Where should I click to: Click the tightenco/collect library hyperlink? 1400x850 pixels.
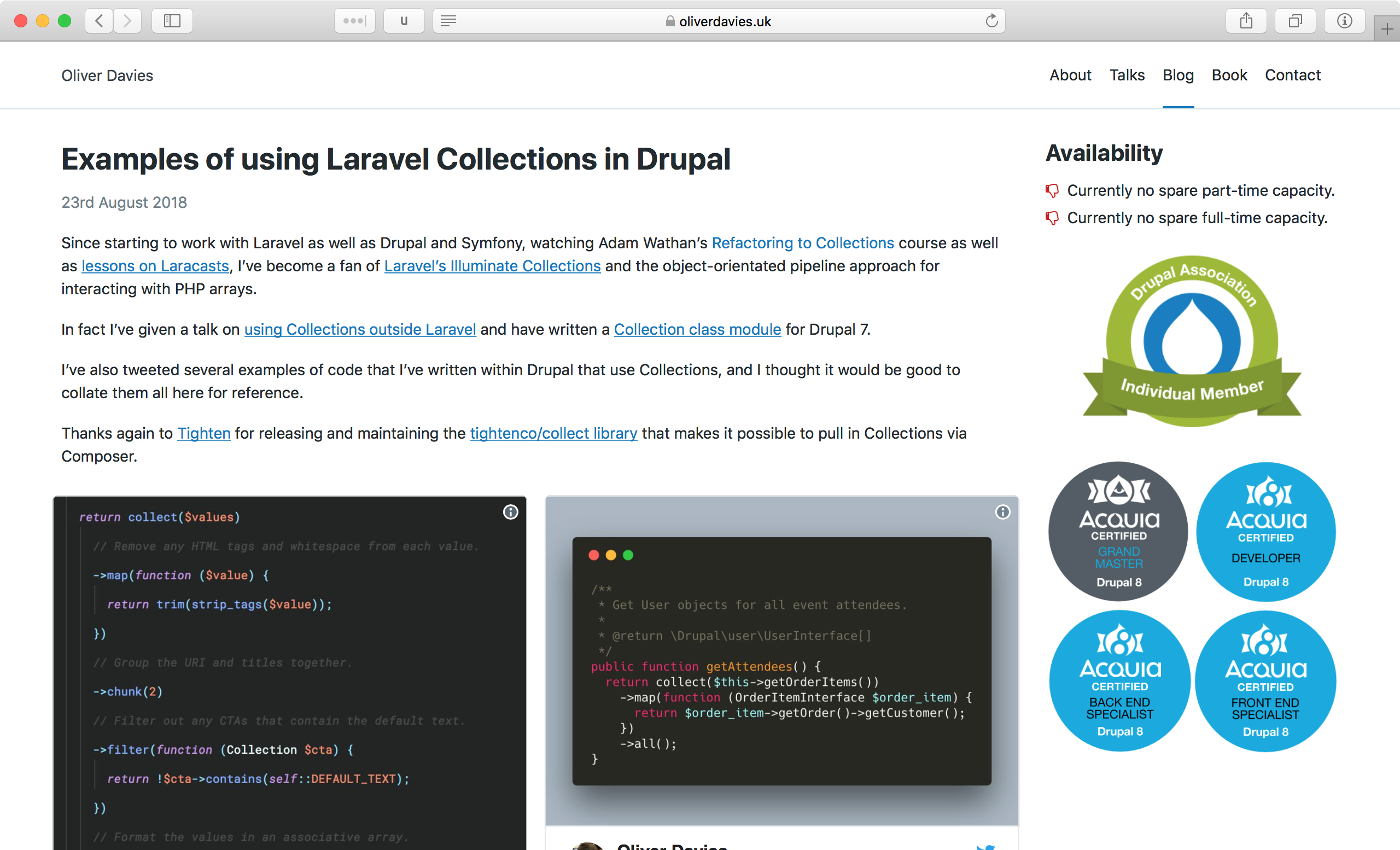click(x=554, y=433)
